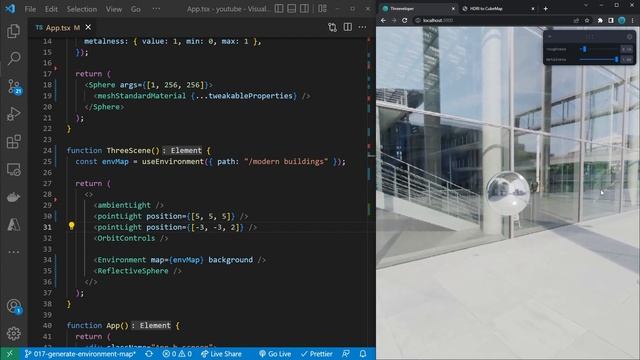Viewport: 640px width, 360px height.
Task: Open the browser tab search dropdown
Action: coord(586,6)
